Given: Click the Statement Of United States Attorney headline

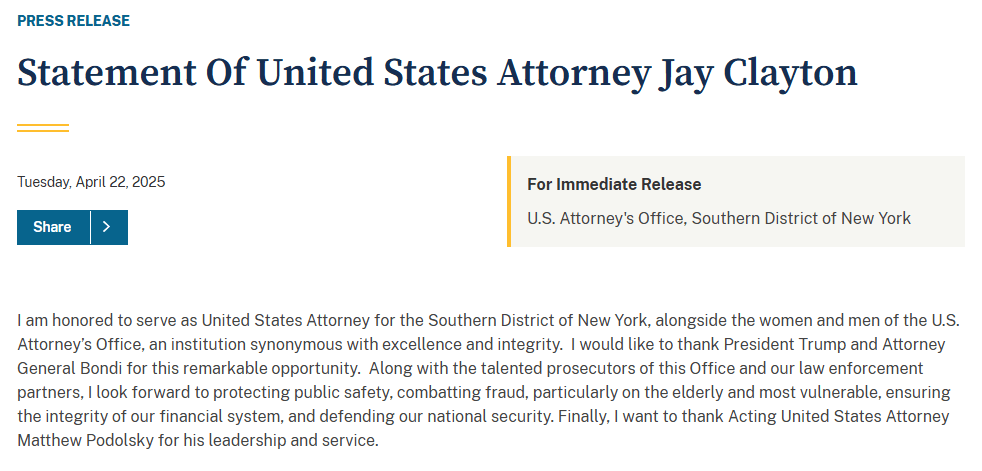Looking at the screenshot, I should pos(437,73).
